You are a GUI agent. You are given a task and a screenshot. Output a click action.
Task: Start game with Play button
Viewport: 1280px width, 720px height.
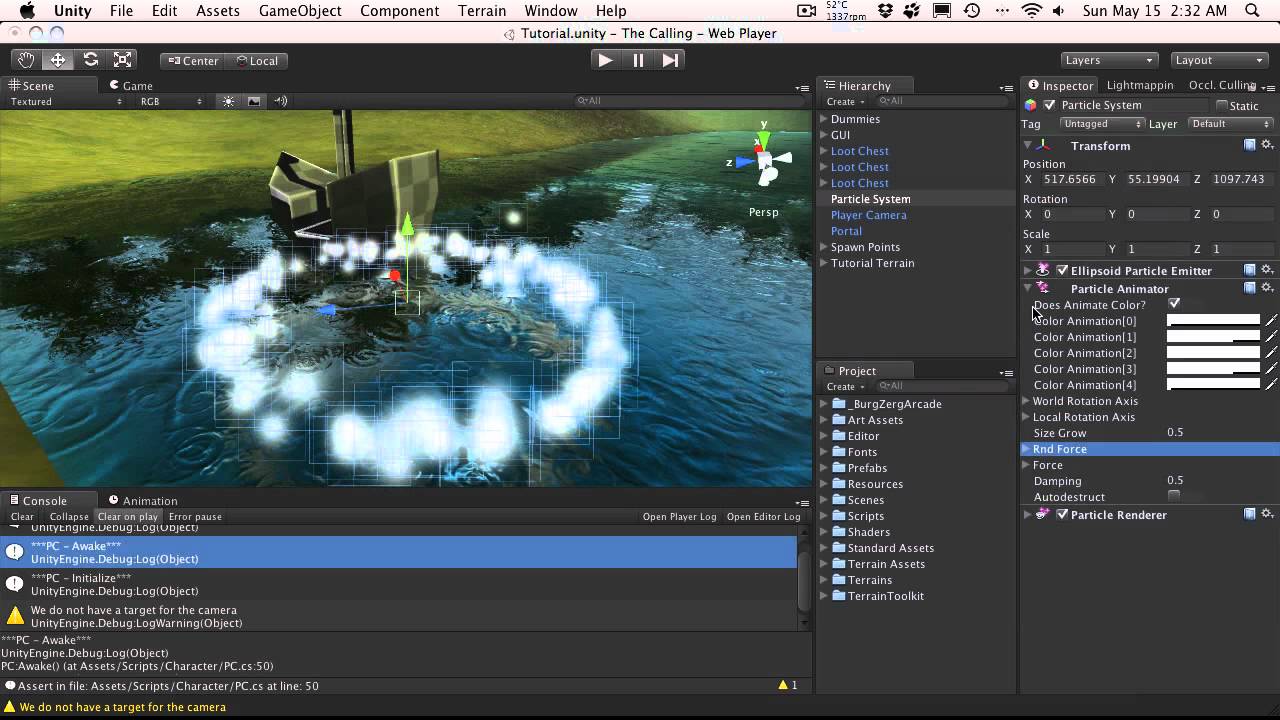(605, 60)
